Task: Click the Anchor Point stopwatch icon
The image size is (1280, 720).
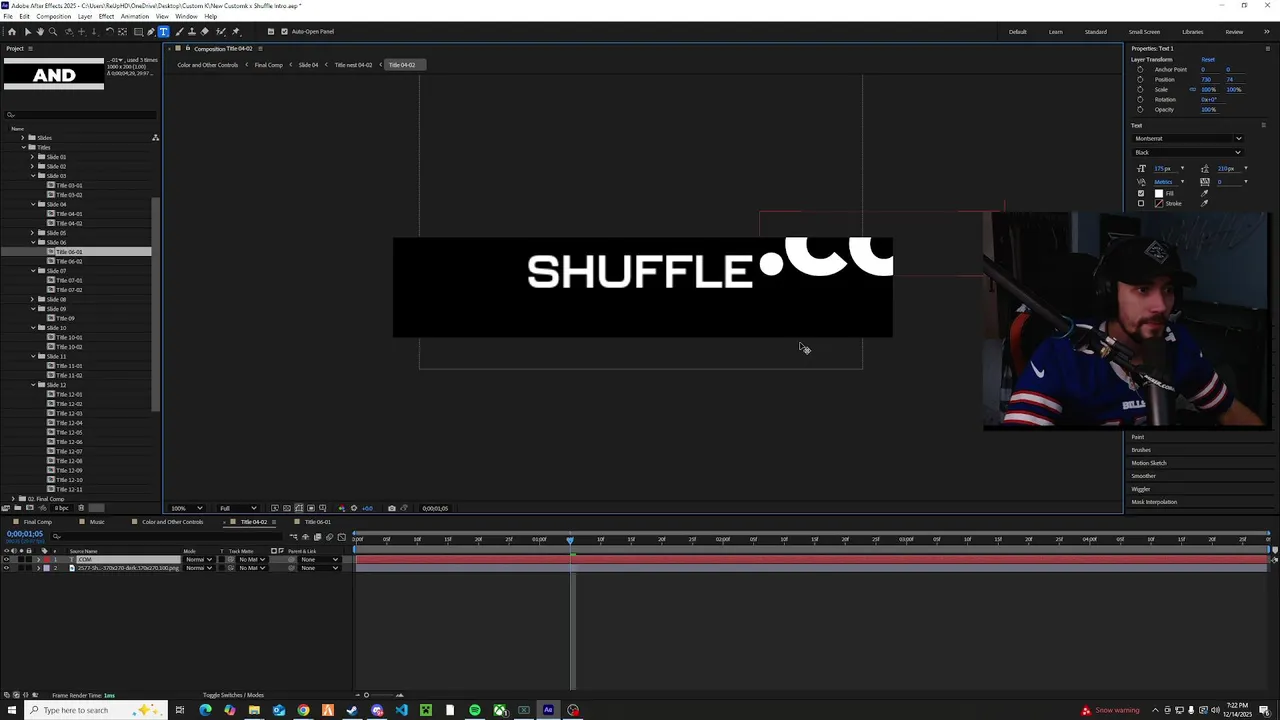Action: [x=1140, y=69]
